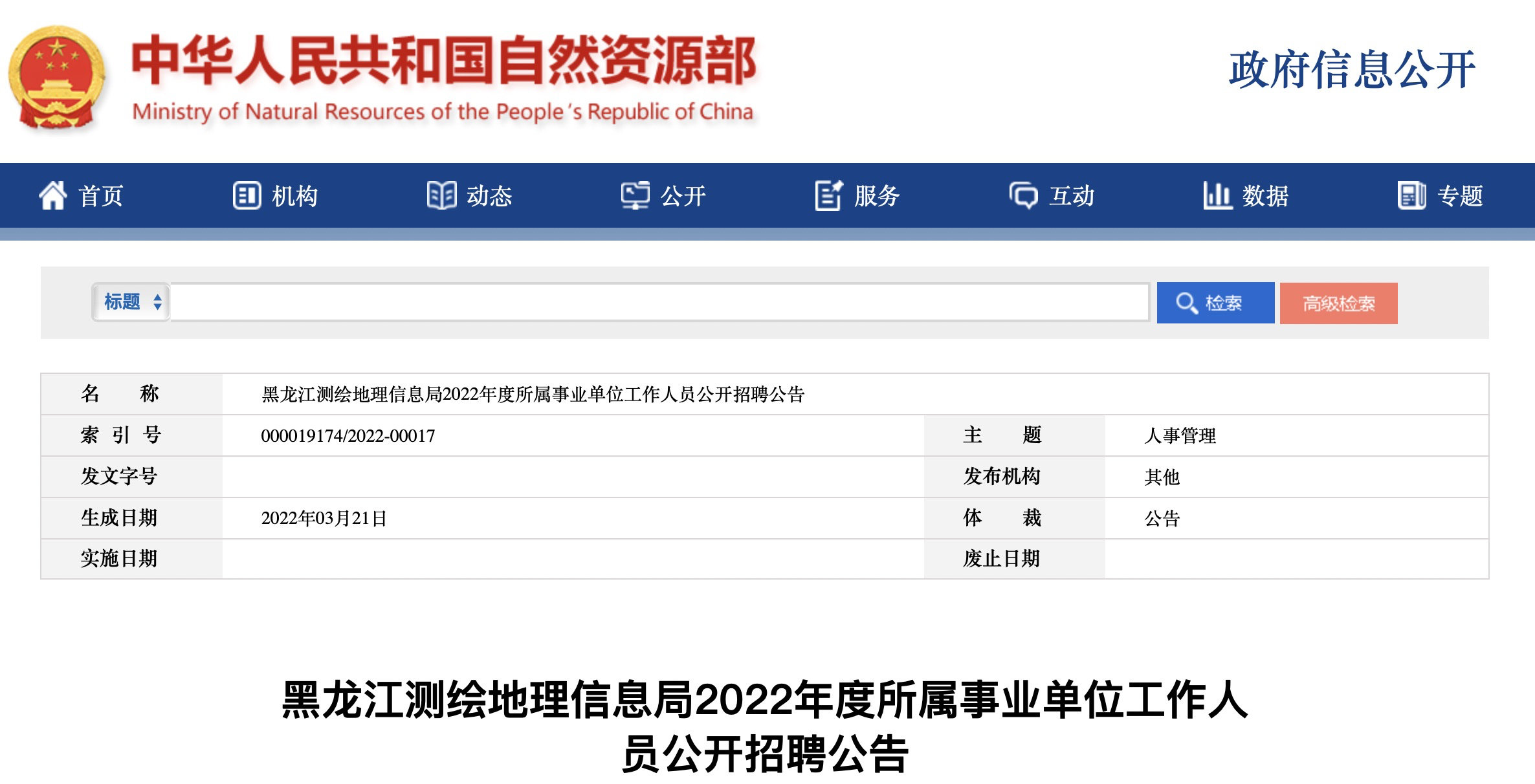This screenshot has height=784, width=1535.
Task: Click the magnifier icon in search button
Action: [1186, 303]
